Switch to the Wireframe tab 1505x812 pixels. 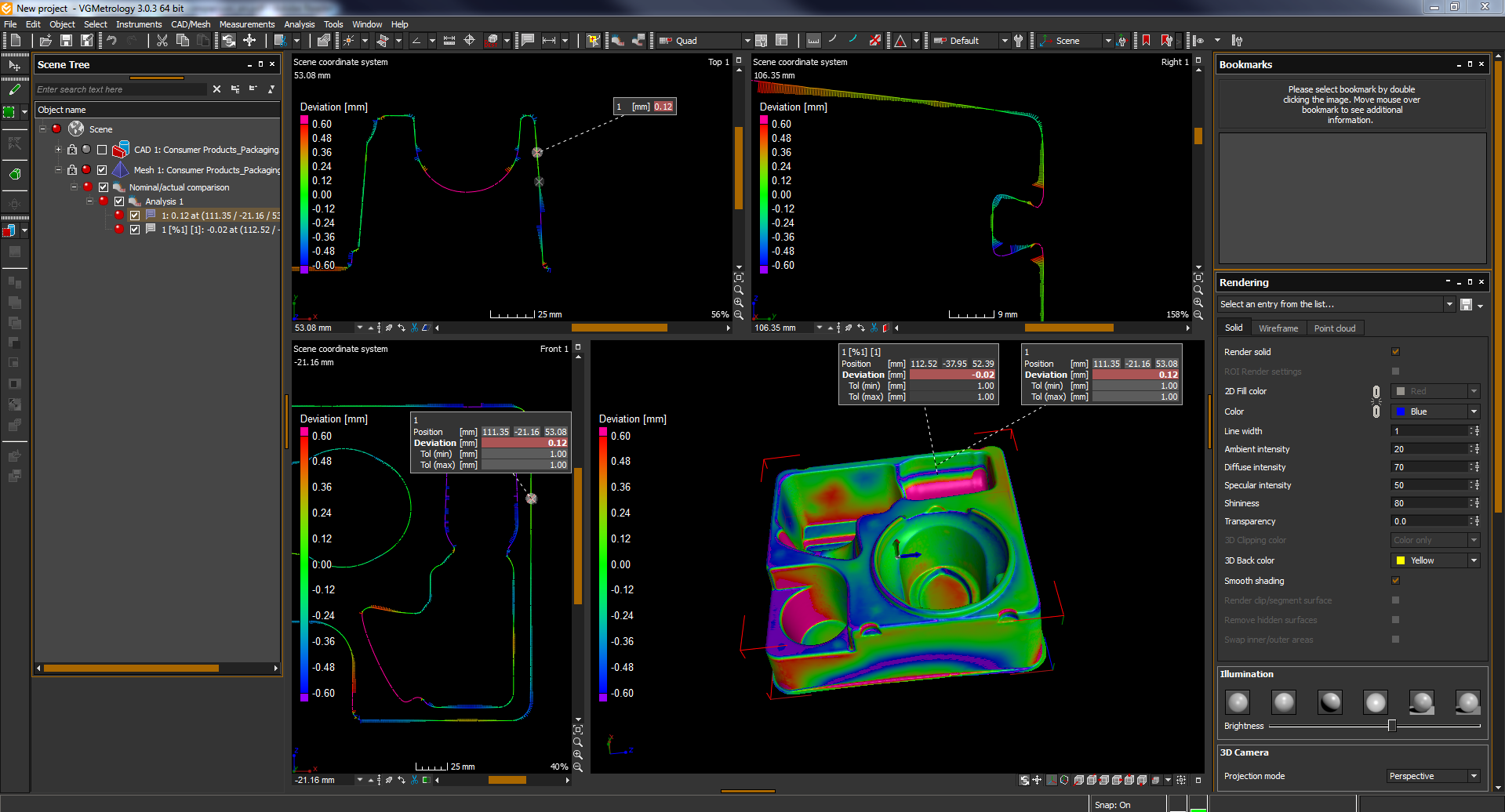tap(1278, 328)
